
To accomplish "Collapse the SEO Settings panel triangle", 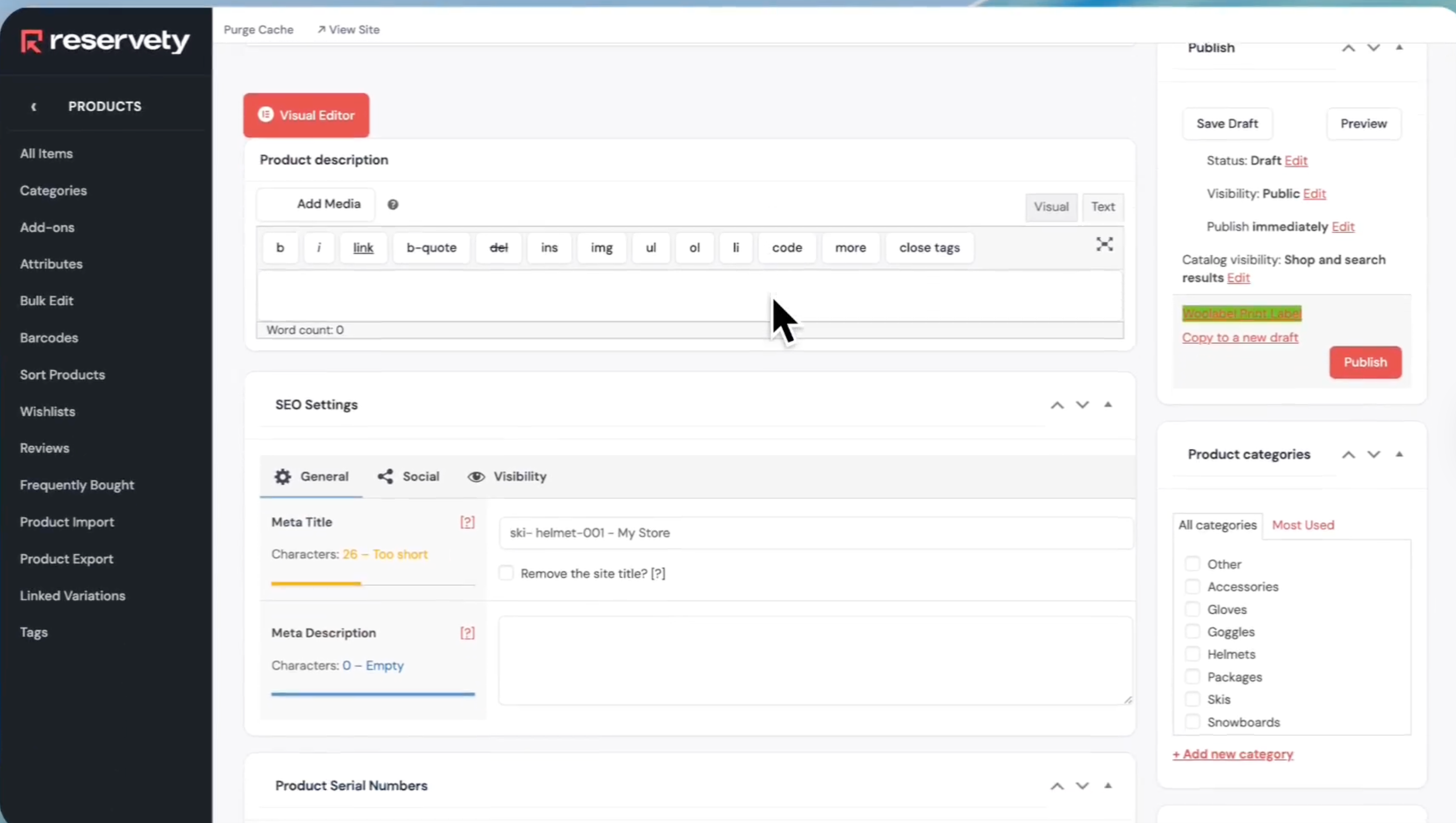I will tap(1108, 405).
